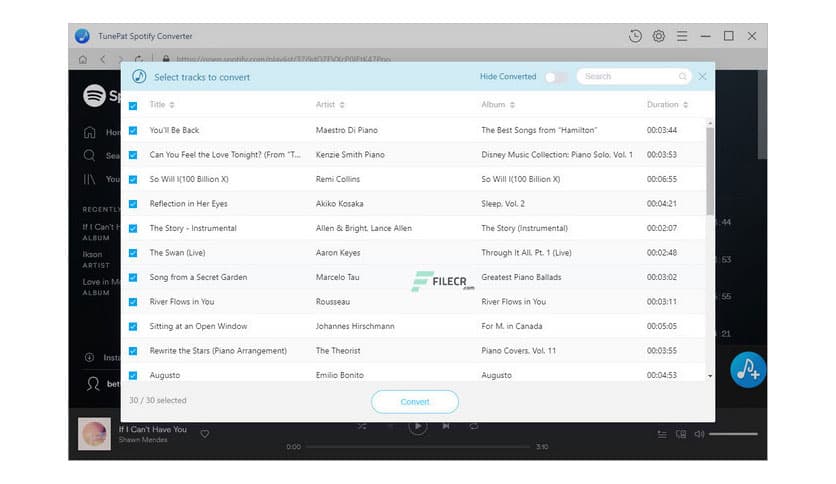Click the home icon in navigation bar
This screenshot has height=484, width=836.
tap(83, 59)
